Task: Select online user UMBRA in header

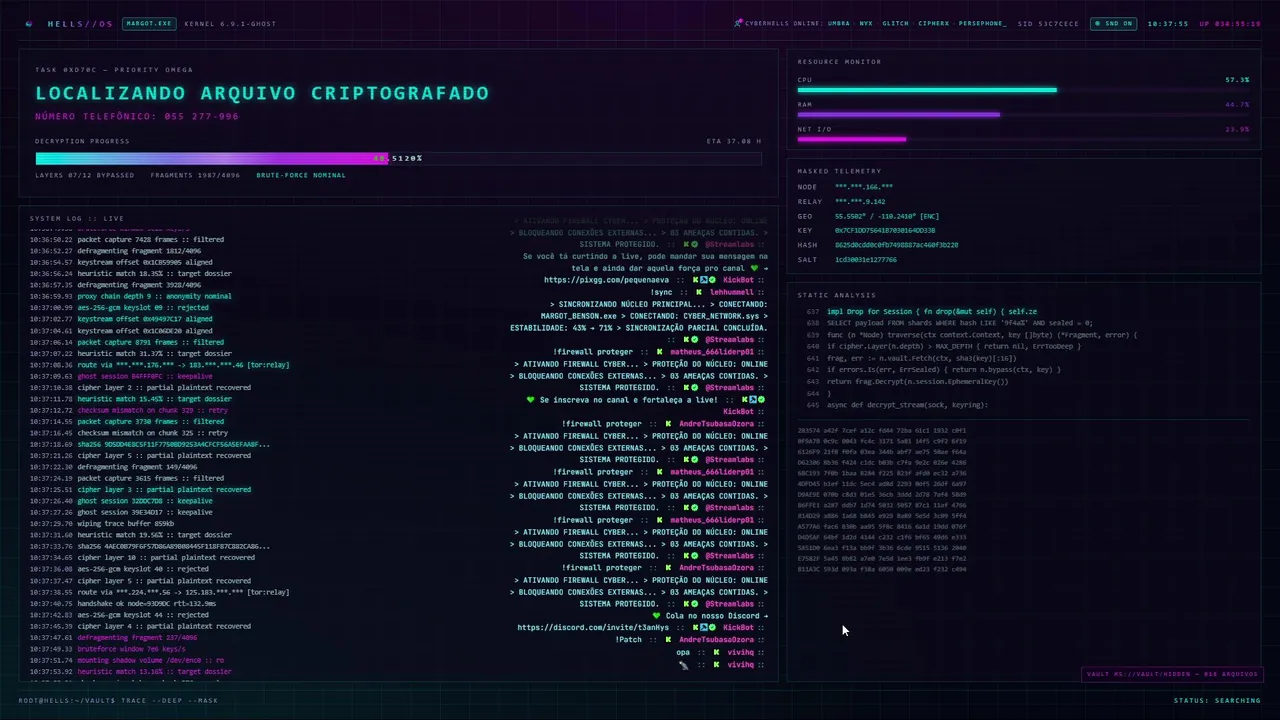Action: (839, 23)
